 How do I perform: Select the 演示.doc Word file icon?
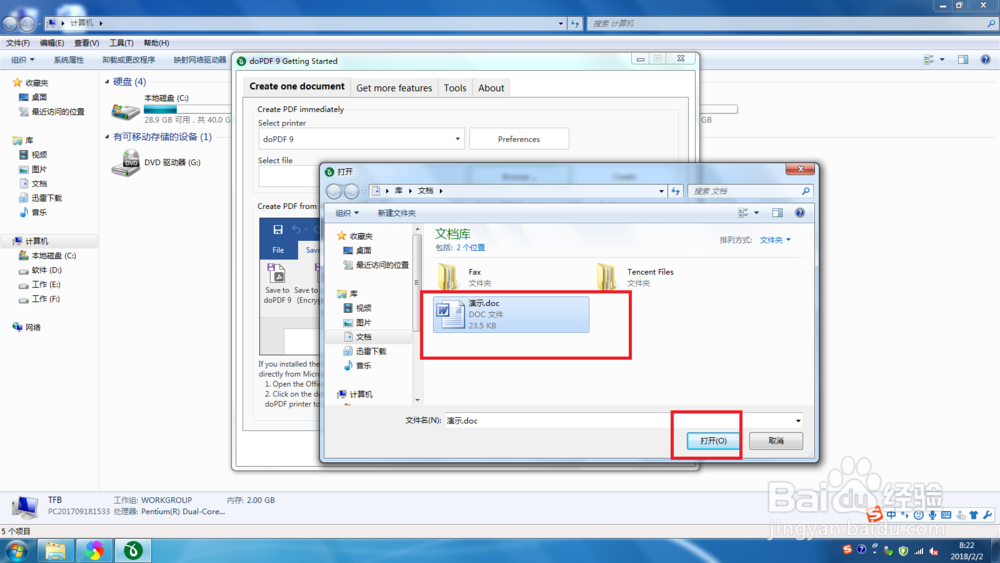[x=450, y=314]
